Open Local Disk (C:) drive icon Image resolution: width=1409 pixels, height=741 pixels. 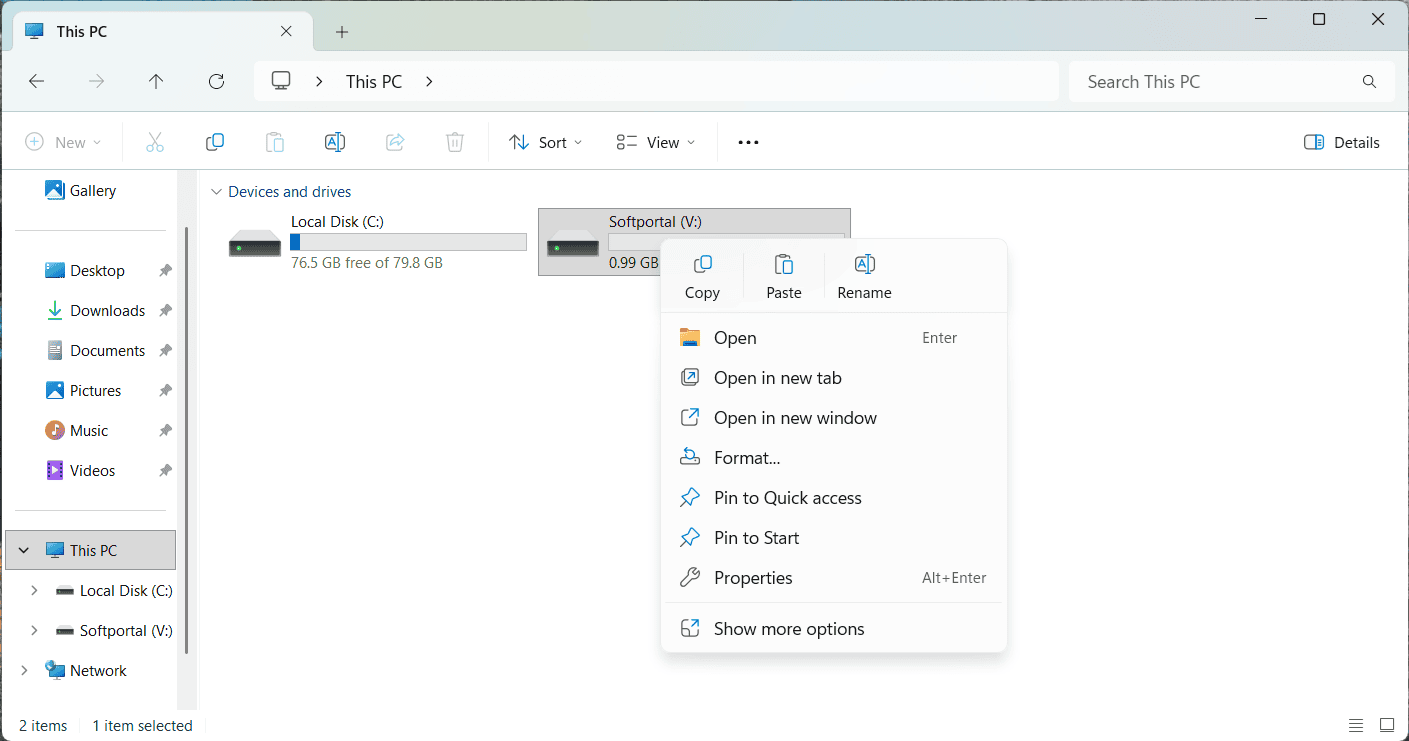pyautogui.click(x=255, y=243)
